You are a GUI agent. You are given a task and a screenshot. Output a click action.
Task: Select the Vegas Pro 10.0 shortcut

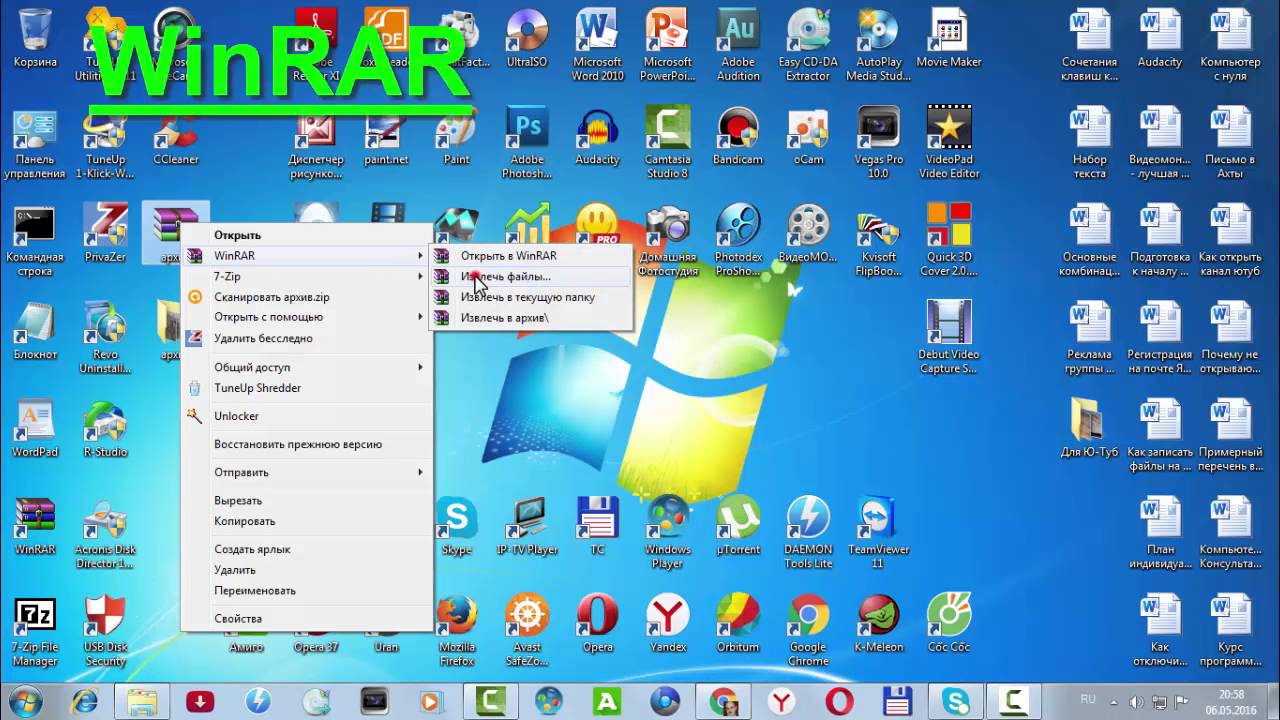(878, 142)
